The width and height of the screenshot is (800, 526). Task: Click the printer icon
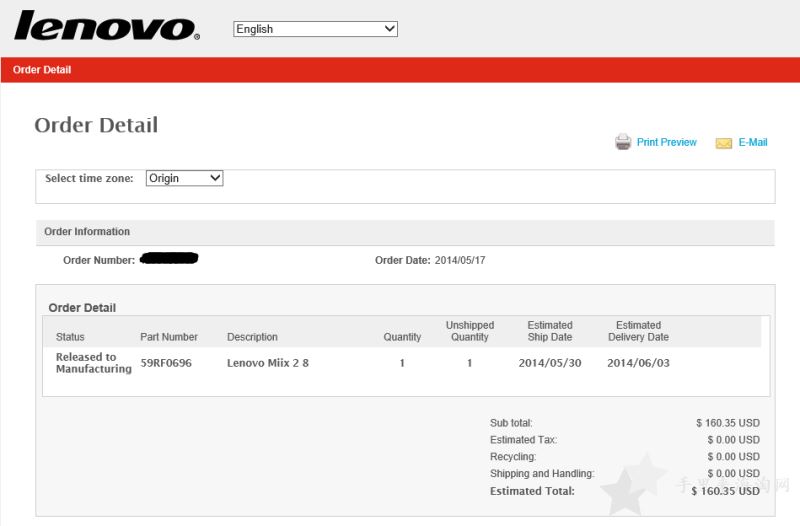(622, 142)
